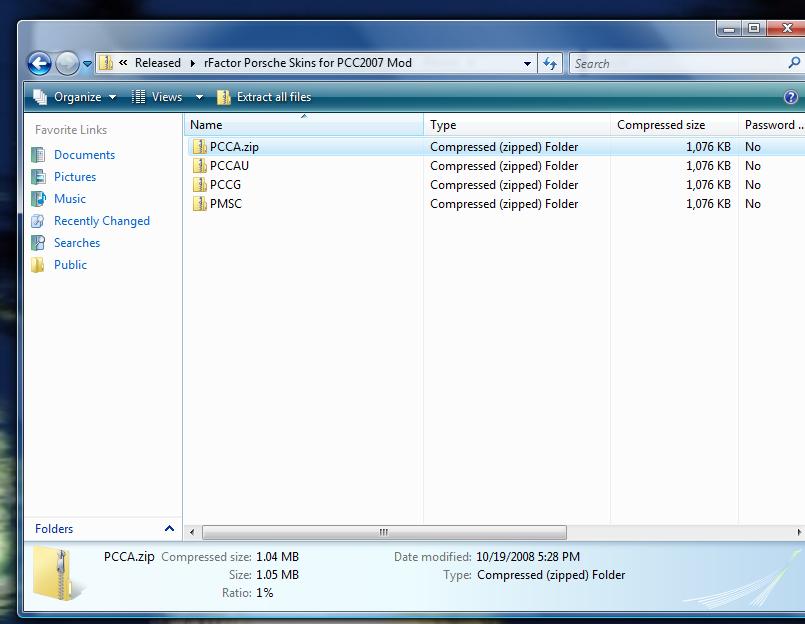The image size is (805, 624).
Task: Select the PCCG file
Action: 225,185
